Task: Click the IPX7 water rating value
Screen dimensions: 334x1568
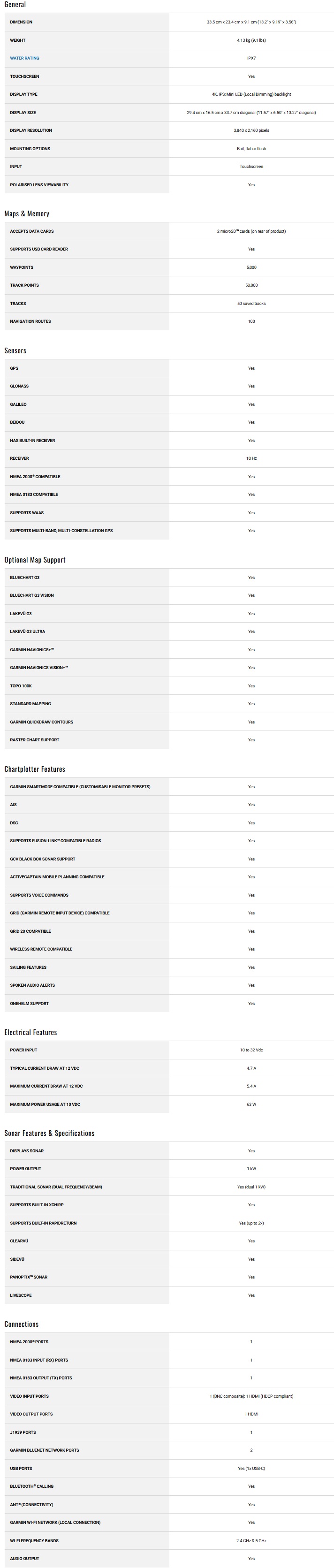Action: pyautogui.click(x=251, y=59)
